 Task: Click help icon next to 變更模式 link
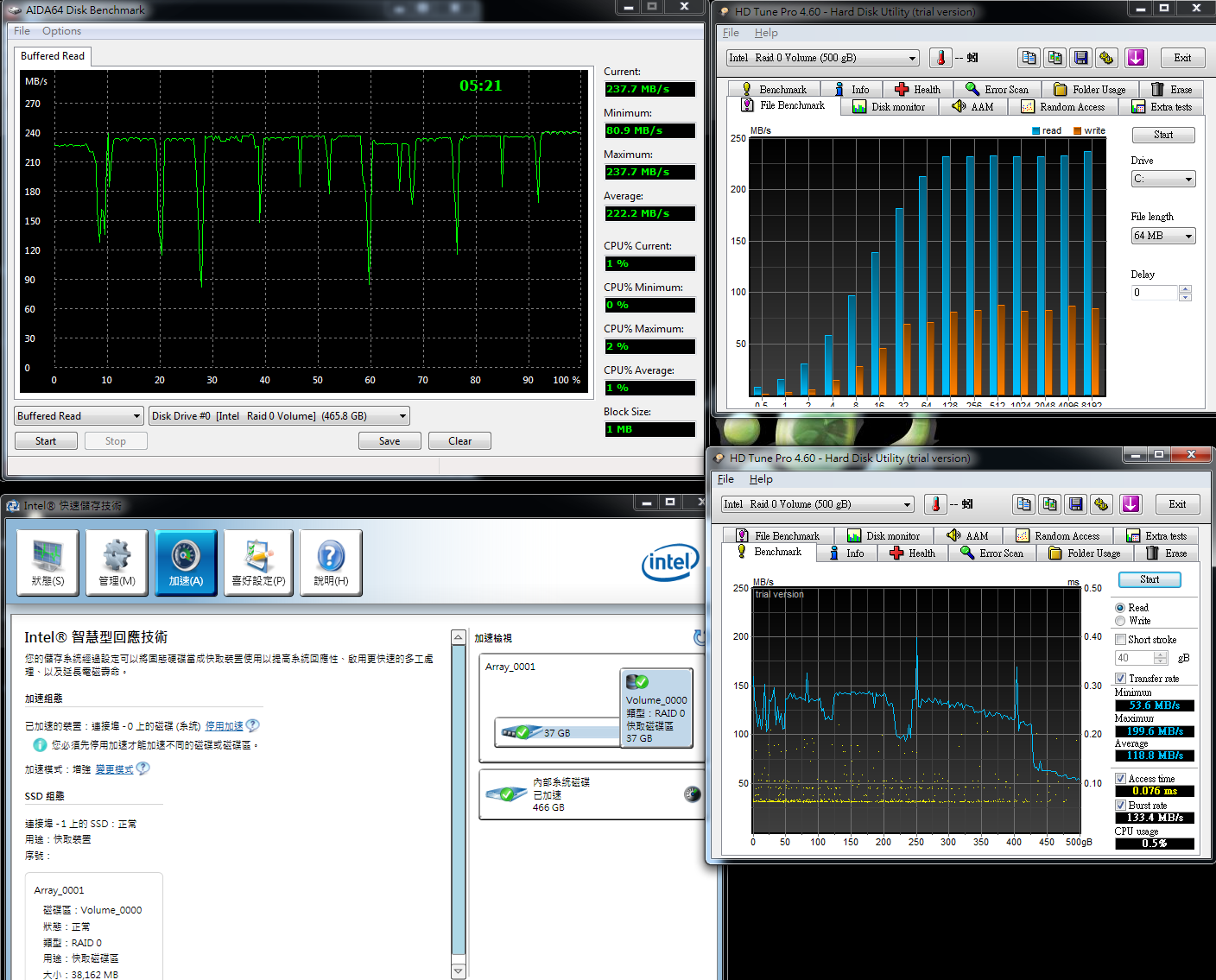[x=142, y=768]
